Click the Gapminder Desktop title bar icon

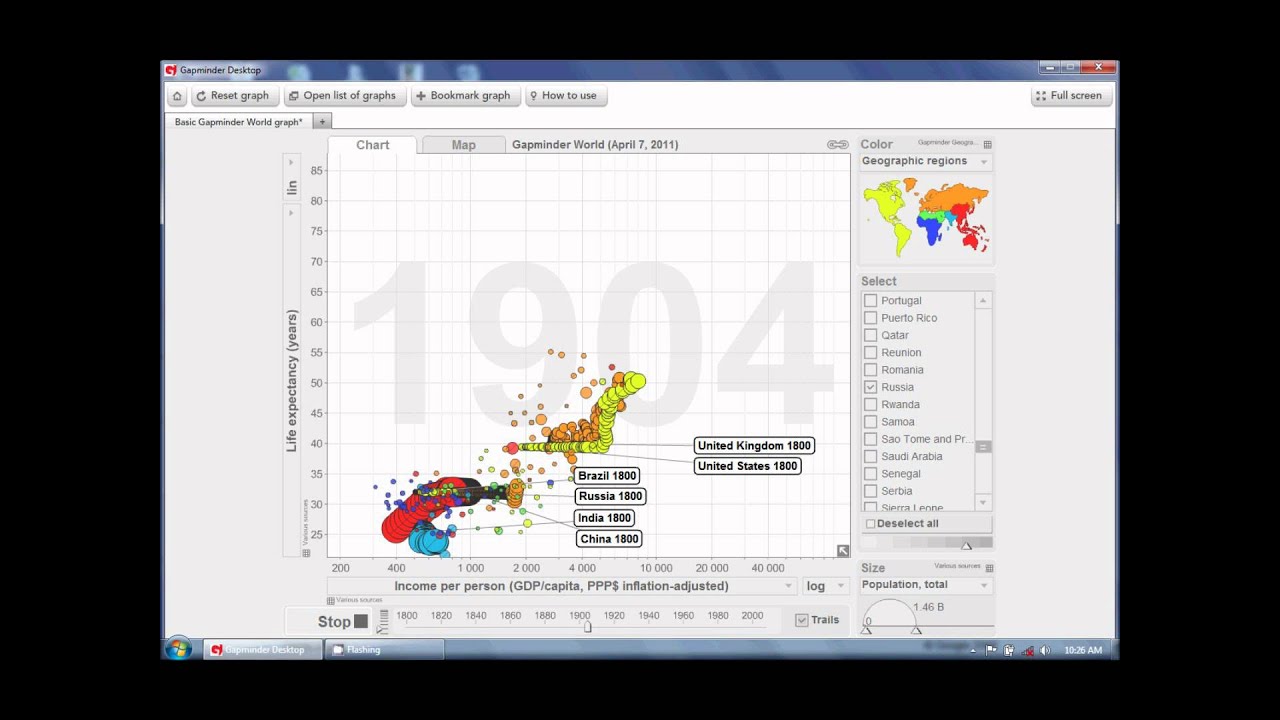[171, 70]
